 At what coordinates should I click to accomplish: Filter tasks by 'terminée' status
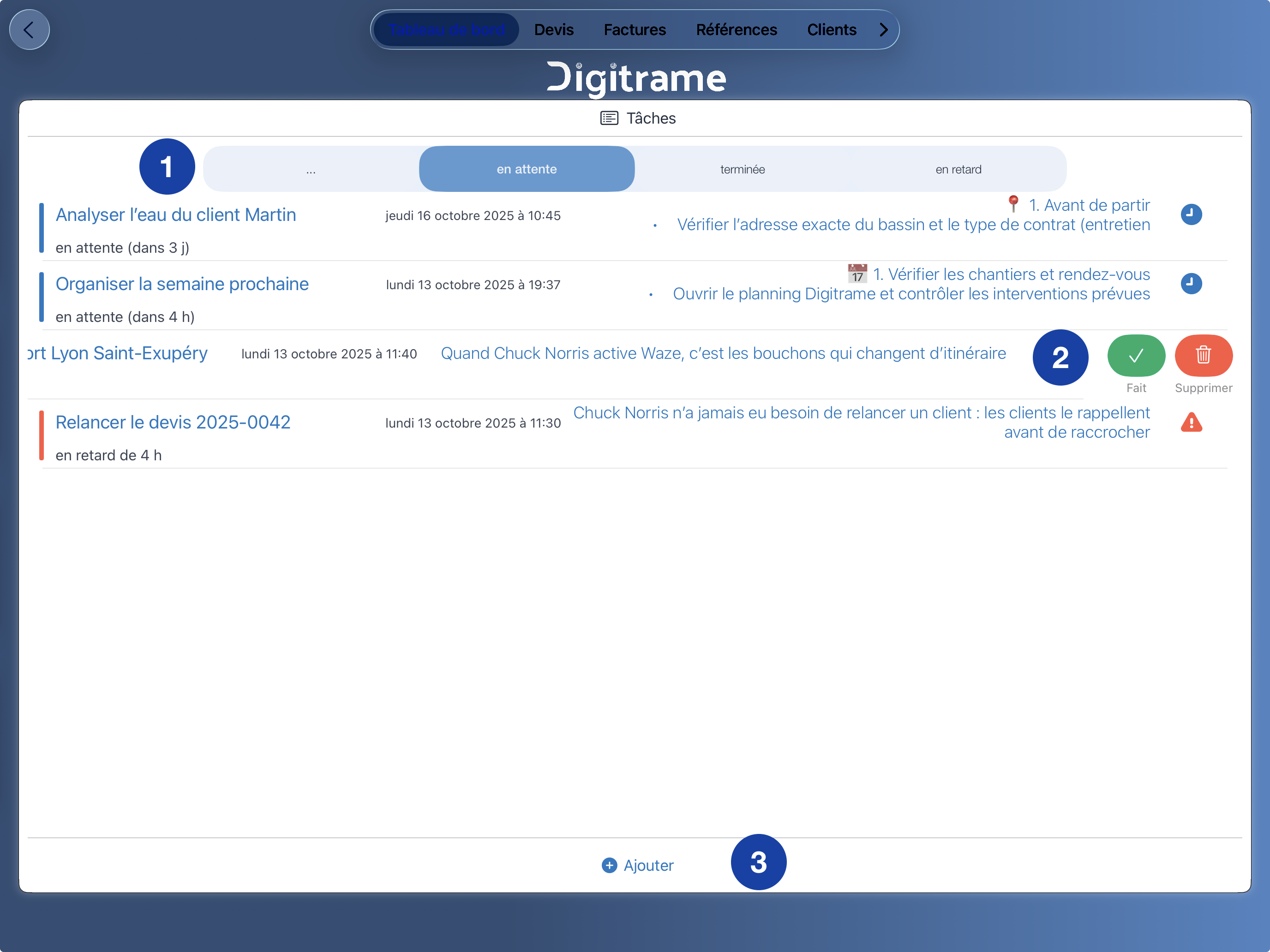[x=742, y=169]
